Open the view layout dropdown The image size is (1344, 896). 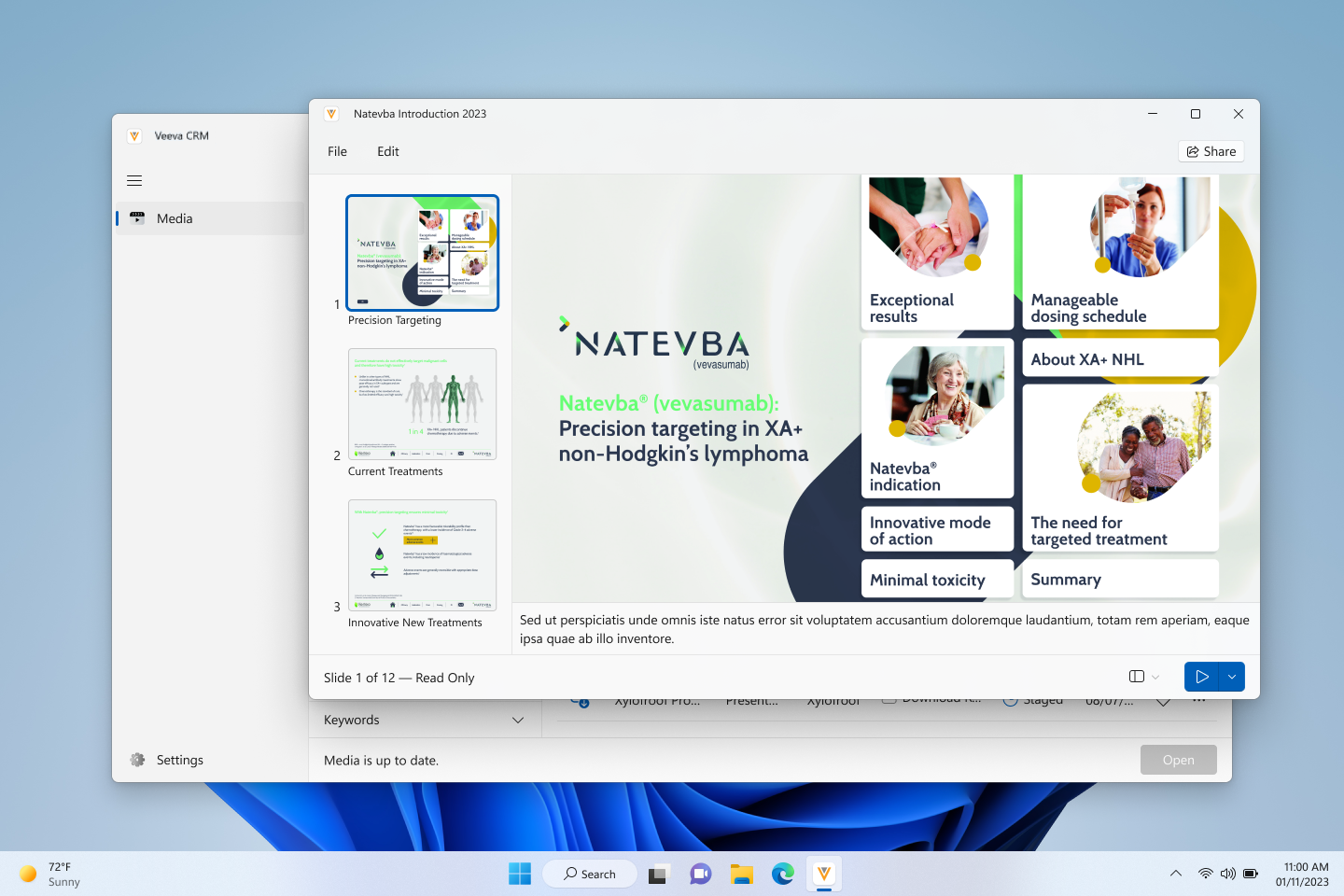[1144, 677]
